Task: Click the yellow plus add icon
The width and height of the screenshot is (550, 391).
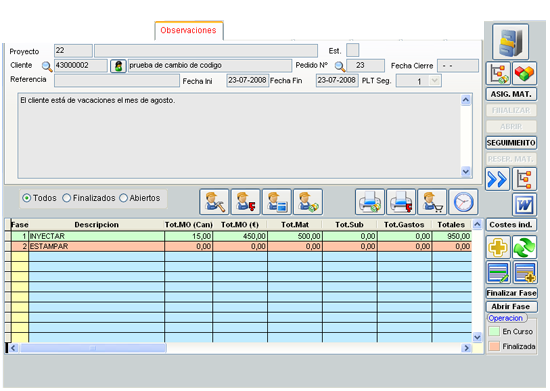Action: [x=498, y=247]
